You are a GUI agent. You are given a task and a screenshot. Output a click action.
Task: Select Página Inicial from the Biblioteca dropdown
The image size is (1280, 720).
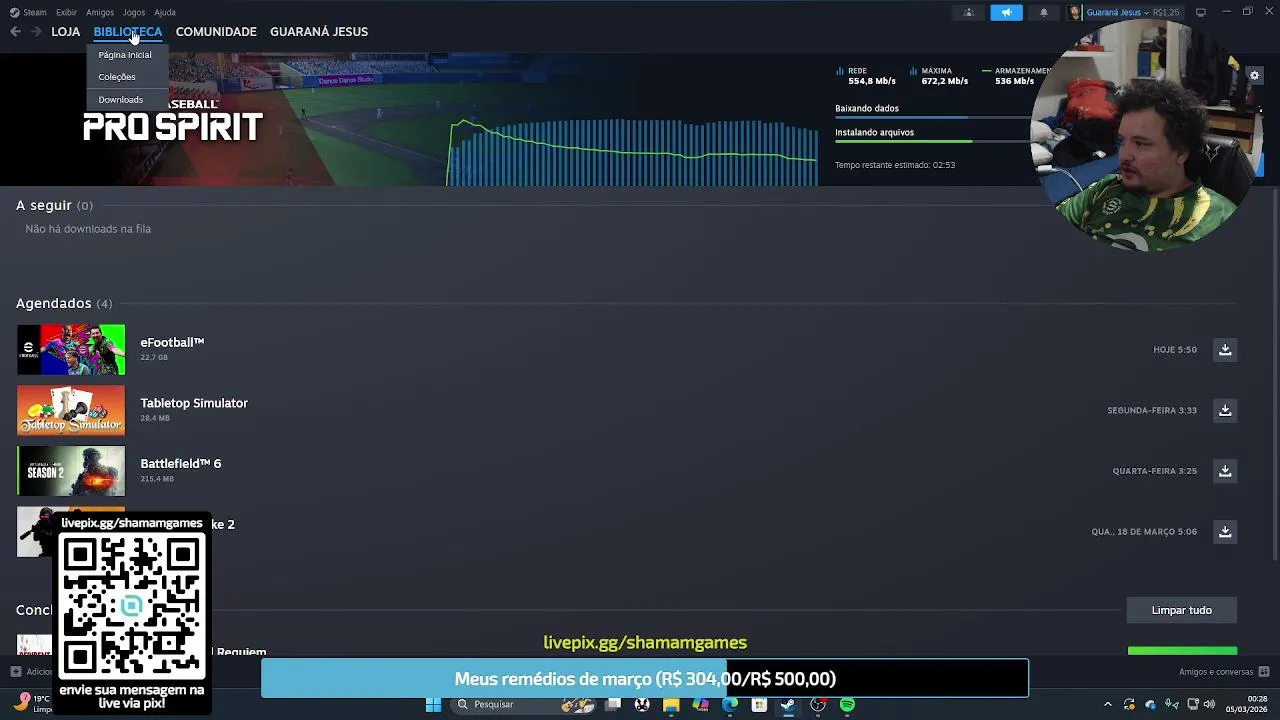pyautogui.click(x=125, y=55)
